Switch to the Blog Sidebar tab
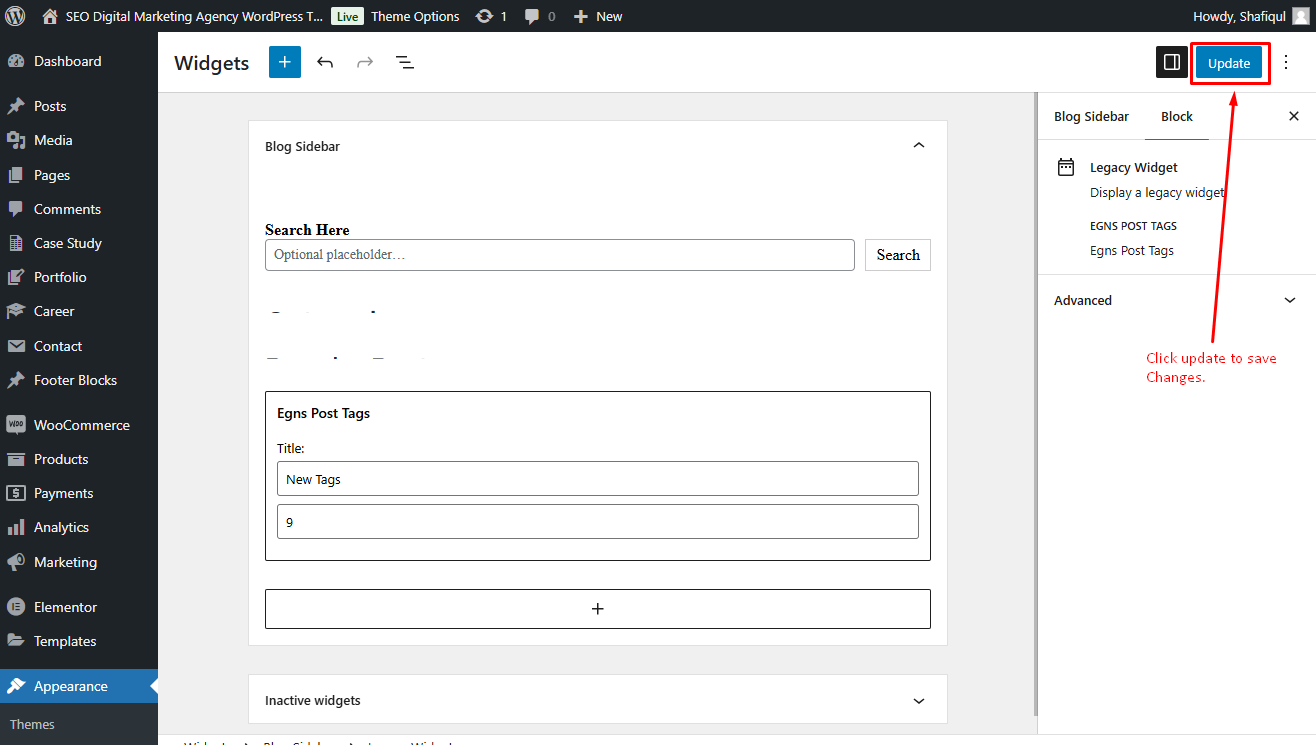Viewport: 1316px width, 745px height. [x=1091, y=116]
